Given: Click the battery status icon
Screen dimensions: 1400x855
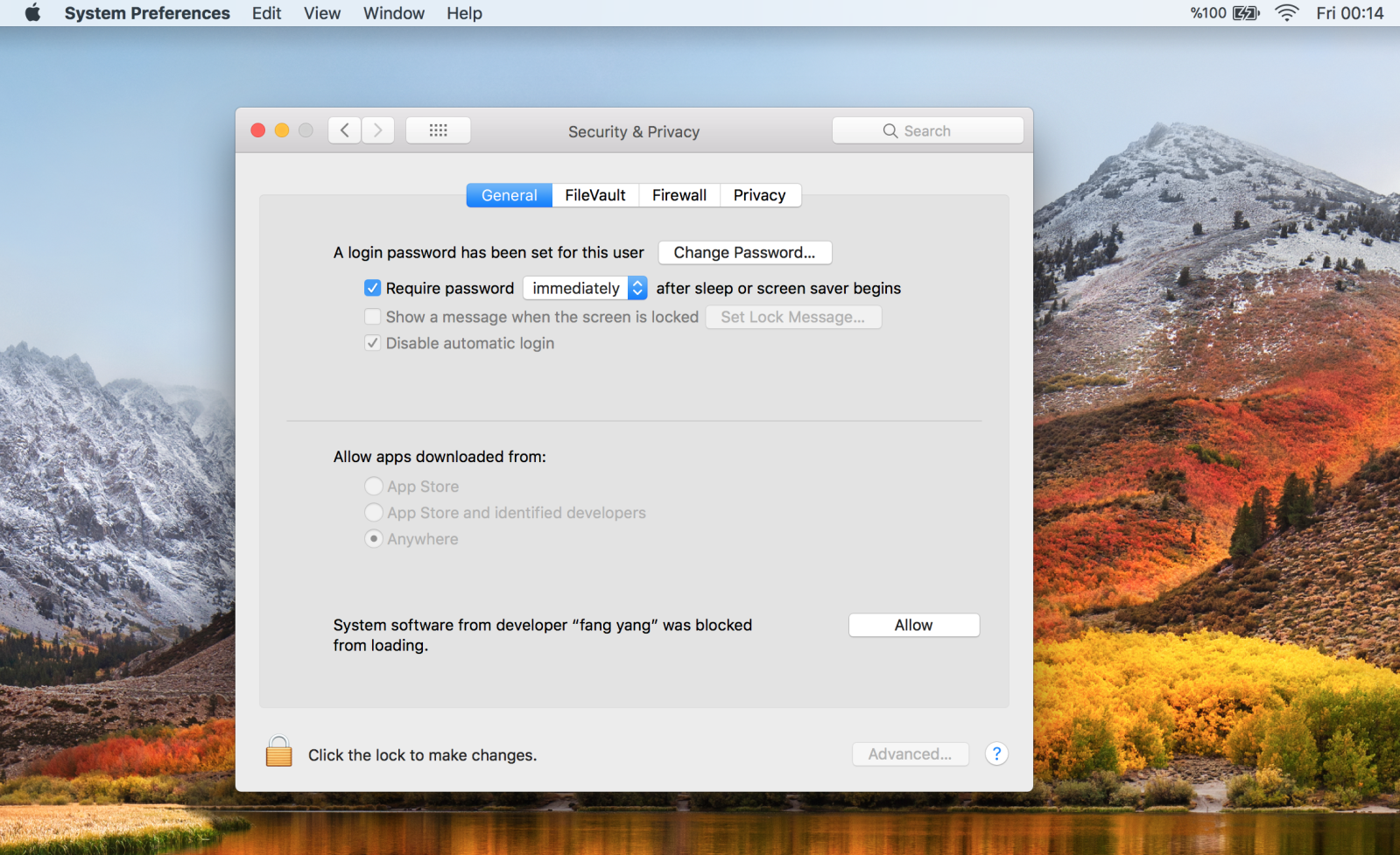Looking at the screenshot, I should click(x=1246, y=13).
